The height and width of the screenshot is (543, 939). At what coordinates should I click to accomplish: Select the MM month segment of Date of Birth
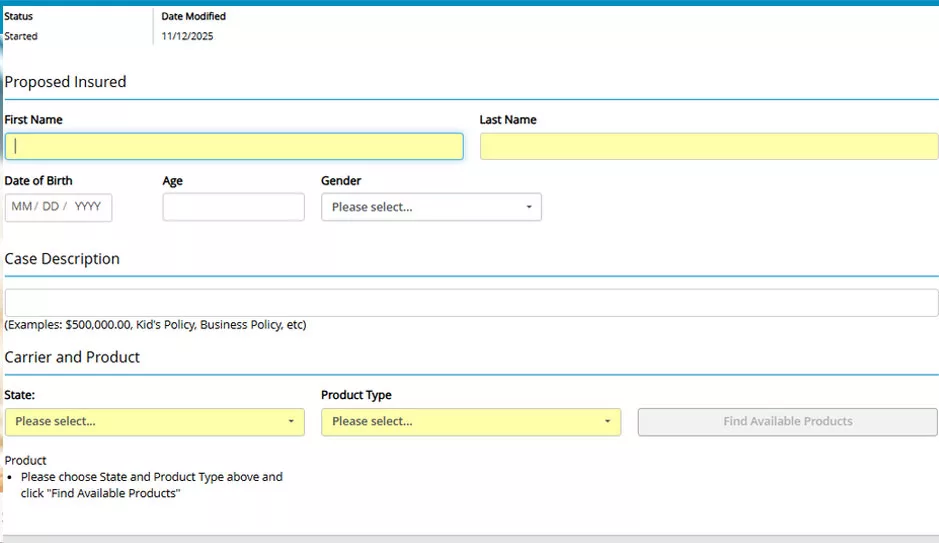pyautogui.click(x=22, y=207)
